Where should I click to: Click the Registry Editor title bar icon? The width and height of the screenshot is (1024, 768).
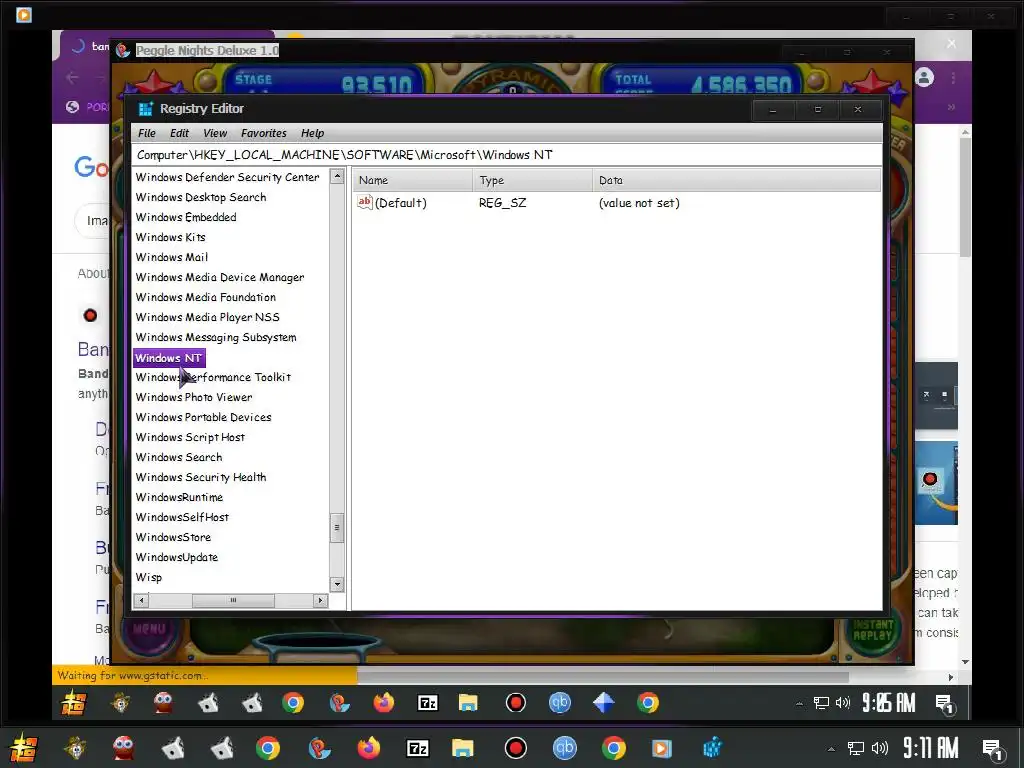click(145, 109)
